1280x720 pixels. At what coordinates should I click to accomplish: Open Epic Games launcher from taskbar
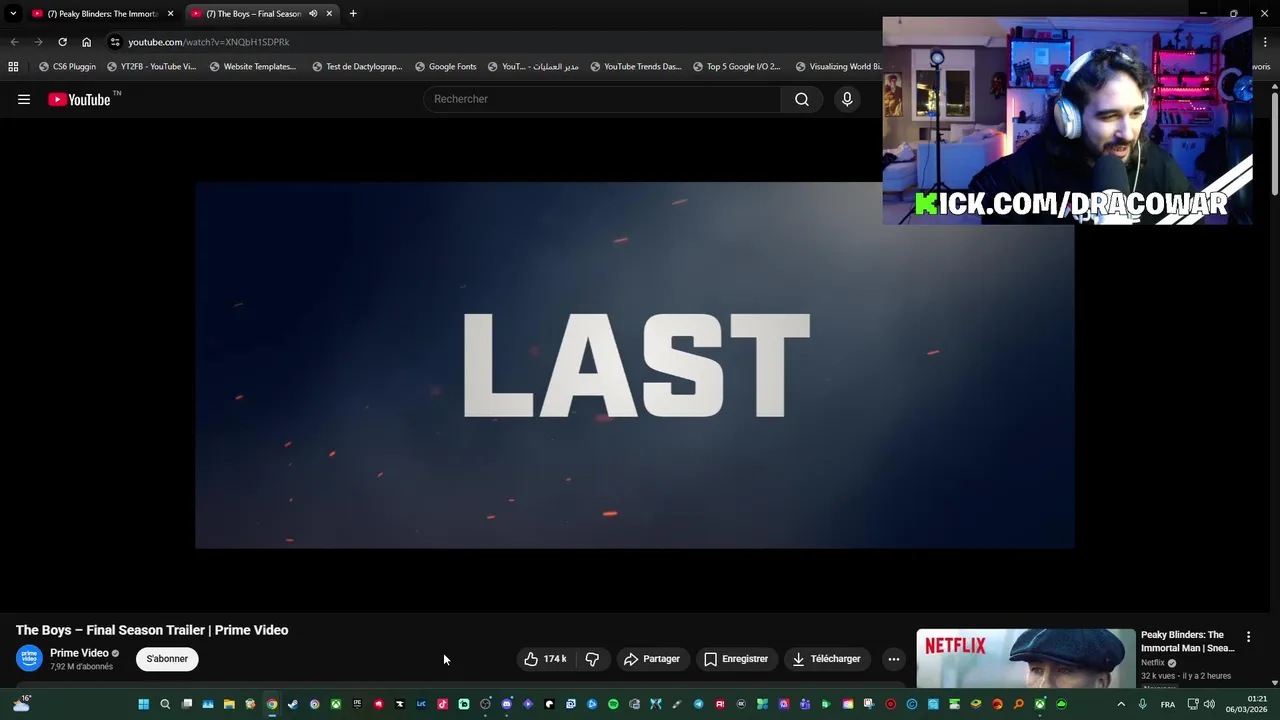[x=357, y=704]
